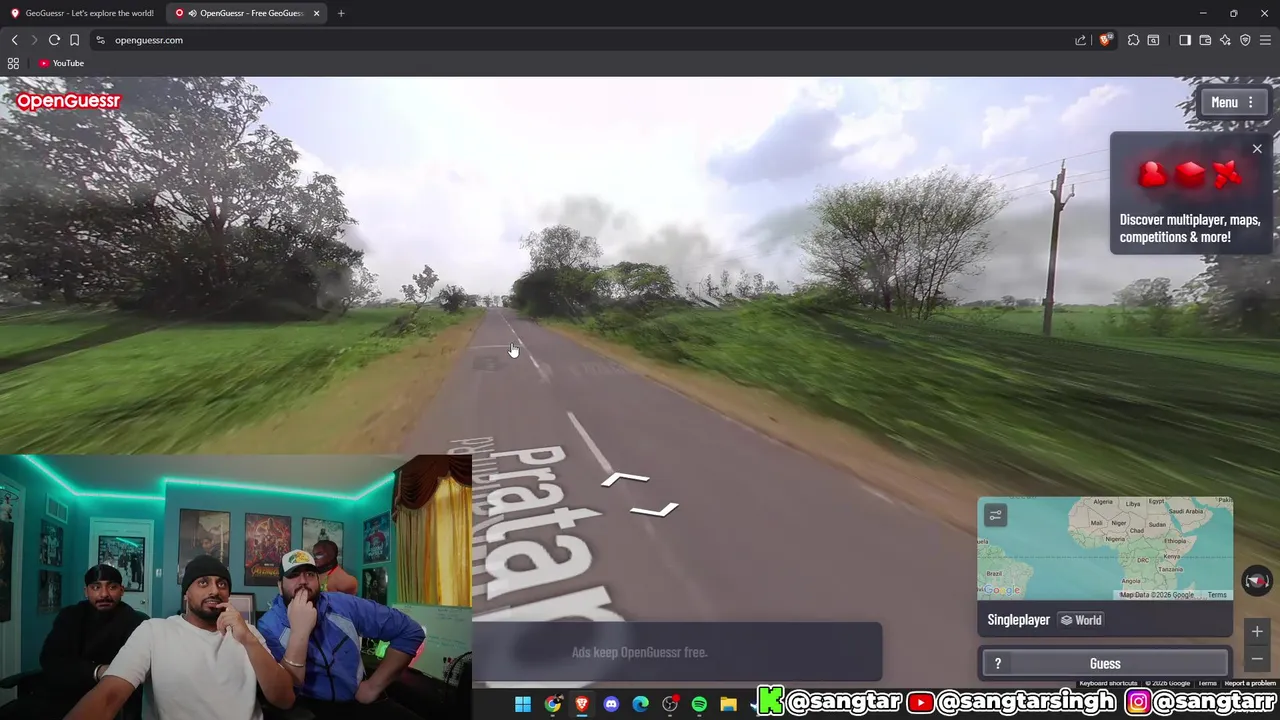Toggle the browser sidebar panel
The image size is (1280, 720).
click(1185, 40)
